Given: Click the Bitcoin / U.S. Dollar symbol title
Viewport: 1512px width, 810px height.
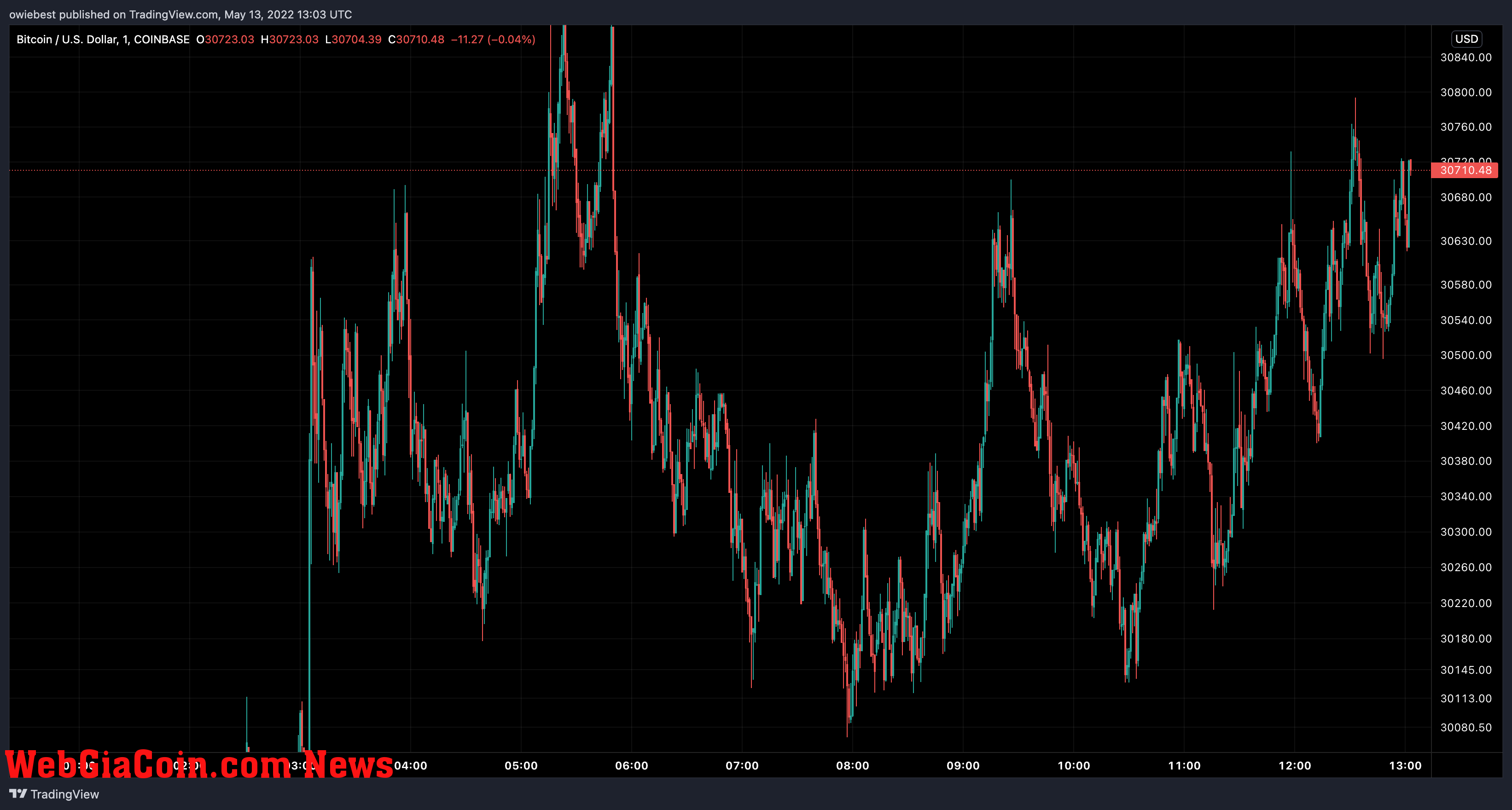Looking at the screenshot, I should pos(103,39).
